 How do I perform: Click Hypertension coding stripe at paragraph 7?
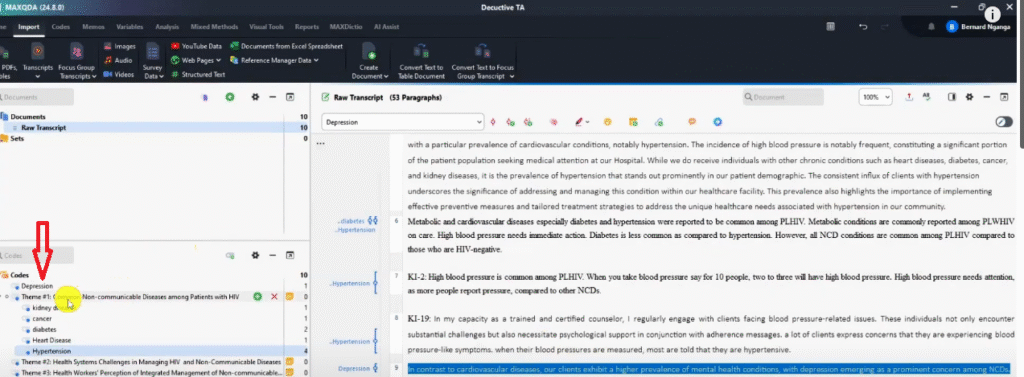pos(376,283)
